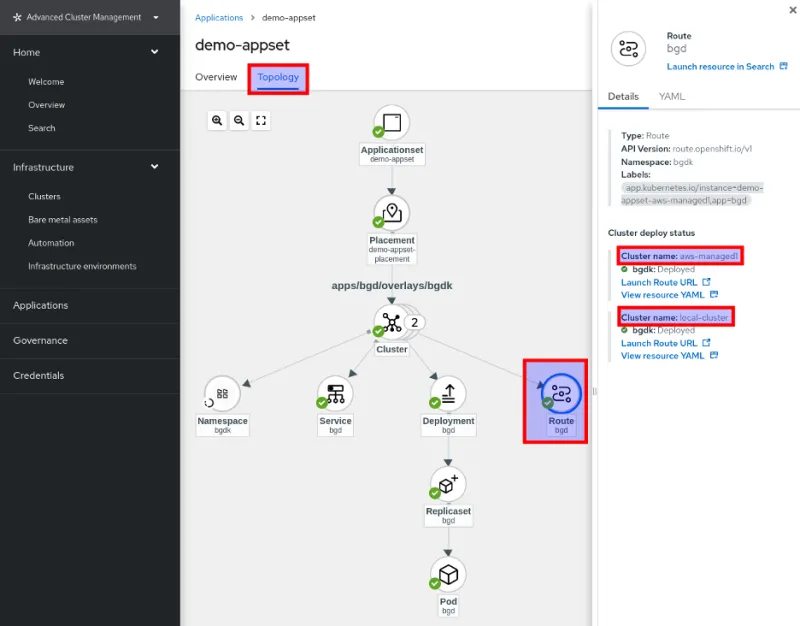Click the Advanced Cluster Management logo icon
Screen dimensions: 800x626
click(x=17, y=17)
